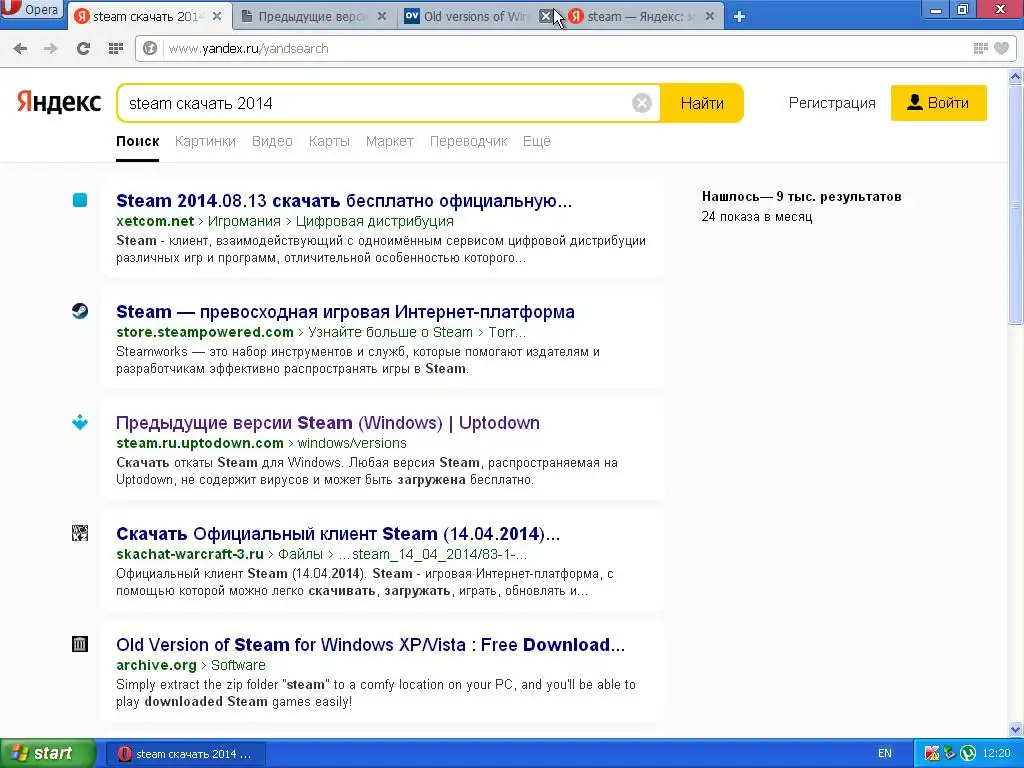
Task: Open the Регистрация link
Action: (x=832, y=103)
